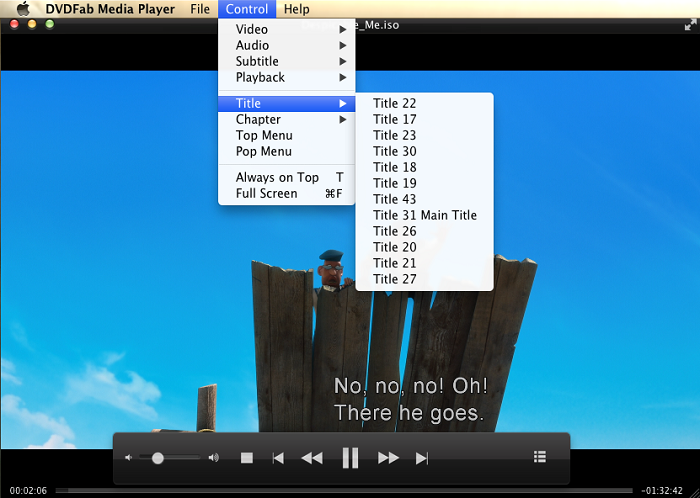Open the Help menu

pos(296,9)
